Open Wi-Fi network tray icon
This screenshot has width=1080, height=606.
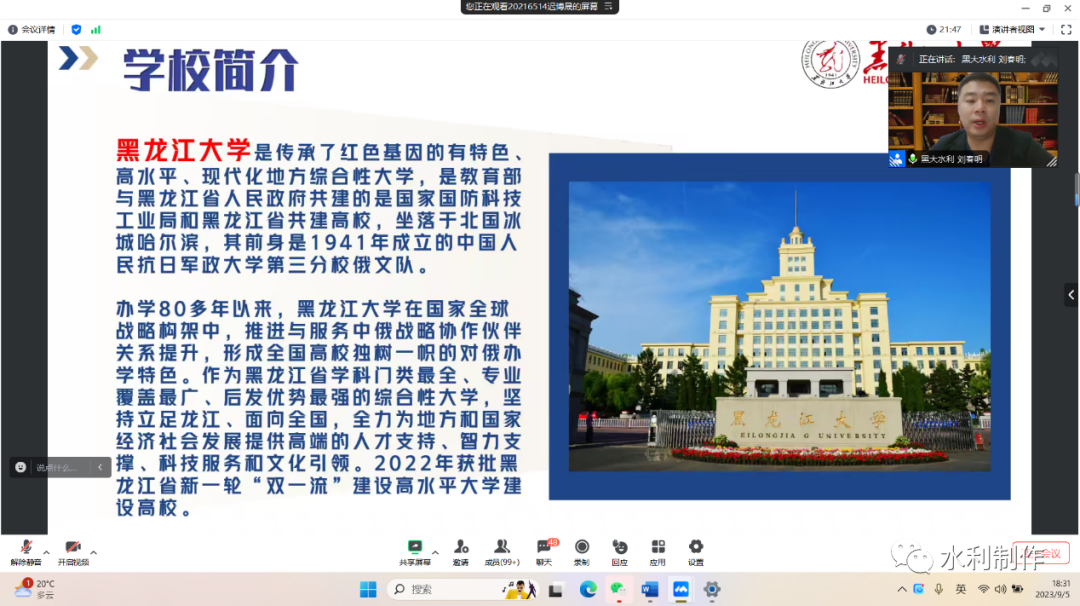[x=984, y=589]
